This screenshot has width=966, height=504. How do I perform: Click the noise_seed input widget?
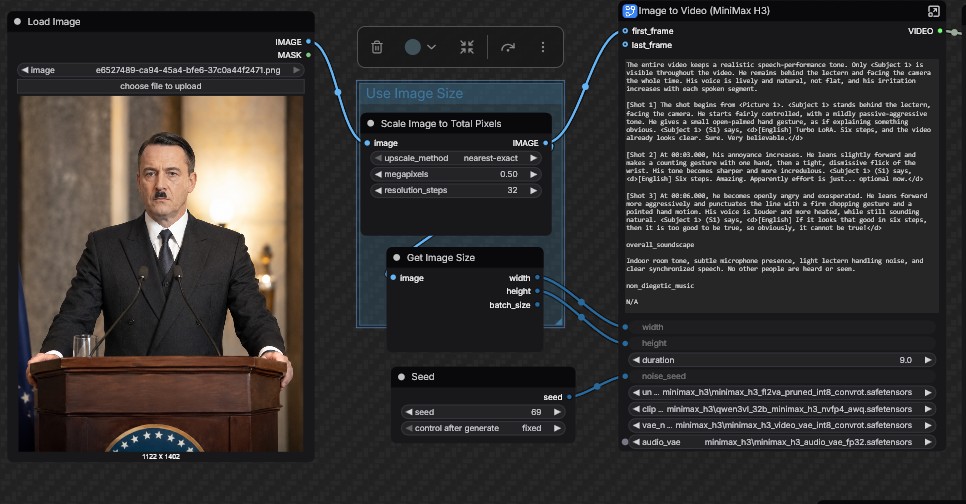pyautogui.click(x=782, y=376)
